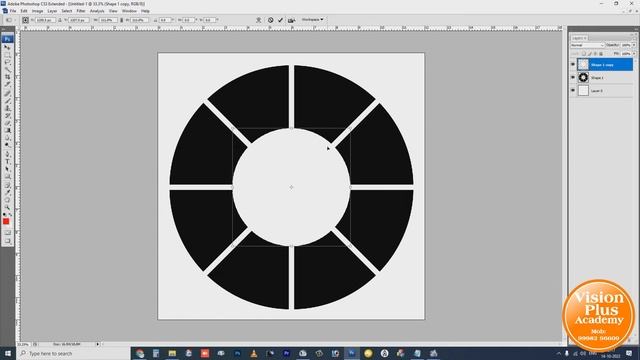640x360 pixels.
Task: Open the Image menu
Action: (37, 11)
